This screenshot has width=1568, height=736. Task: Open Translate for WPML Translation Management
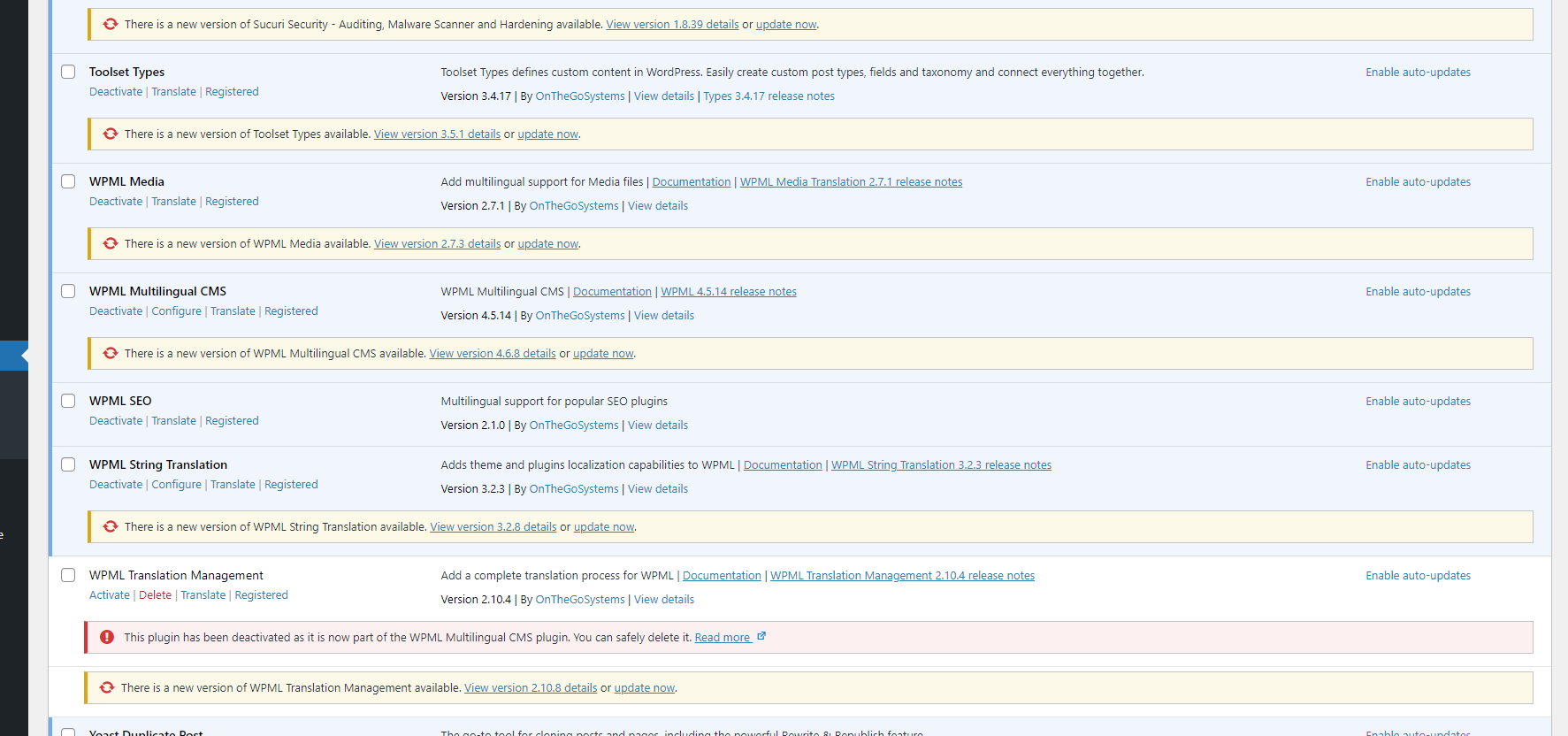[203, 595]
